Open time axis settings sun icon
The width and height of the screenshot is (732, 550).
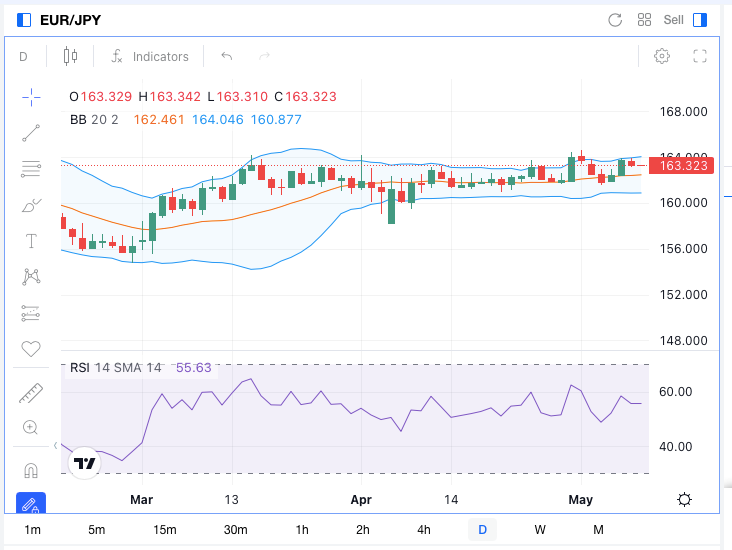(x=684, y=500)
